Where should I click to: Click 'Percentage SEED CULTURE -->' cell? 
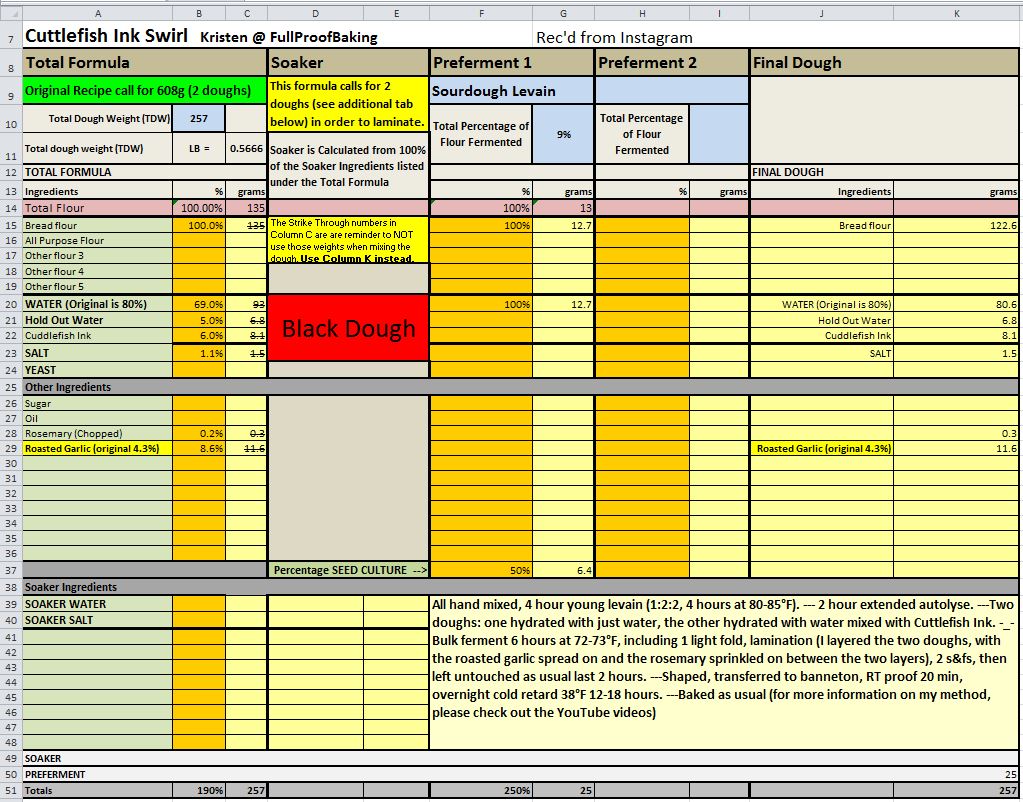(x=348, y=570)
